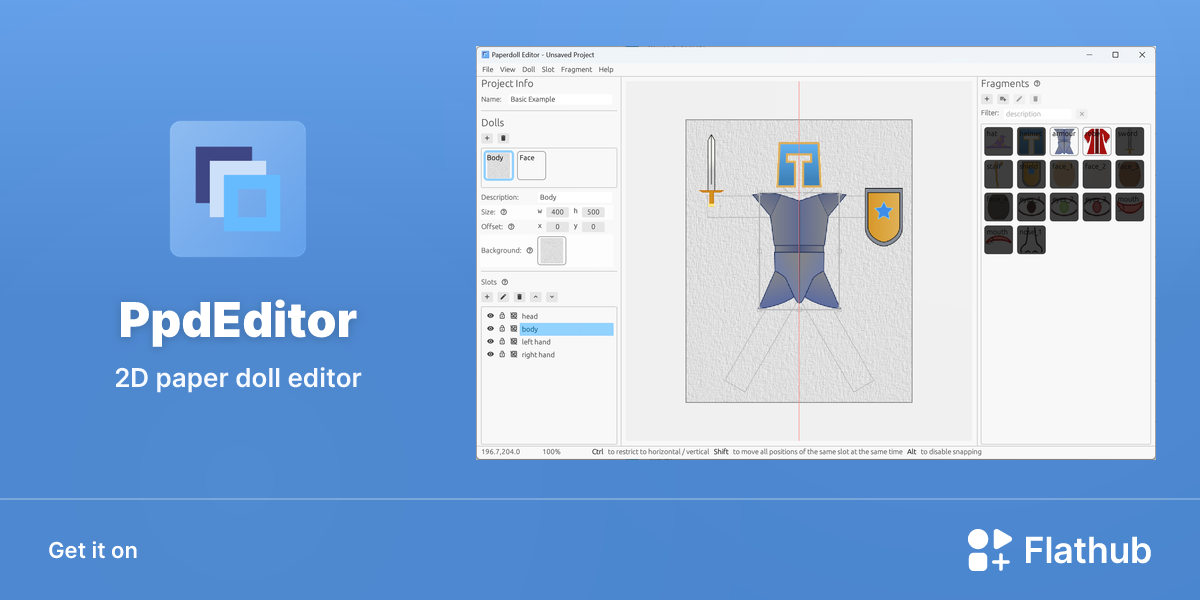Image resolution: width=1200 pixels, height=600 pixels.
Task: Click the Flathub logo
Action: (1059, 550)
